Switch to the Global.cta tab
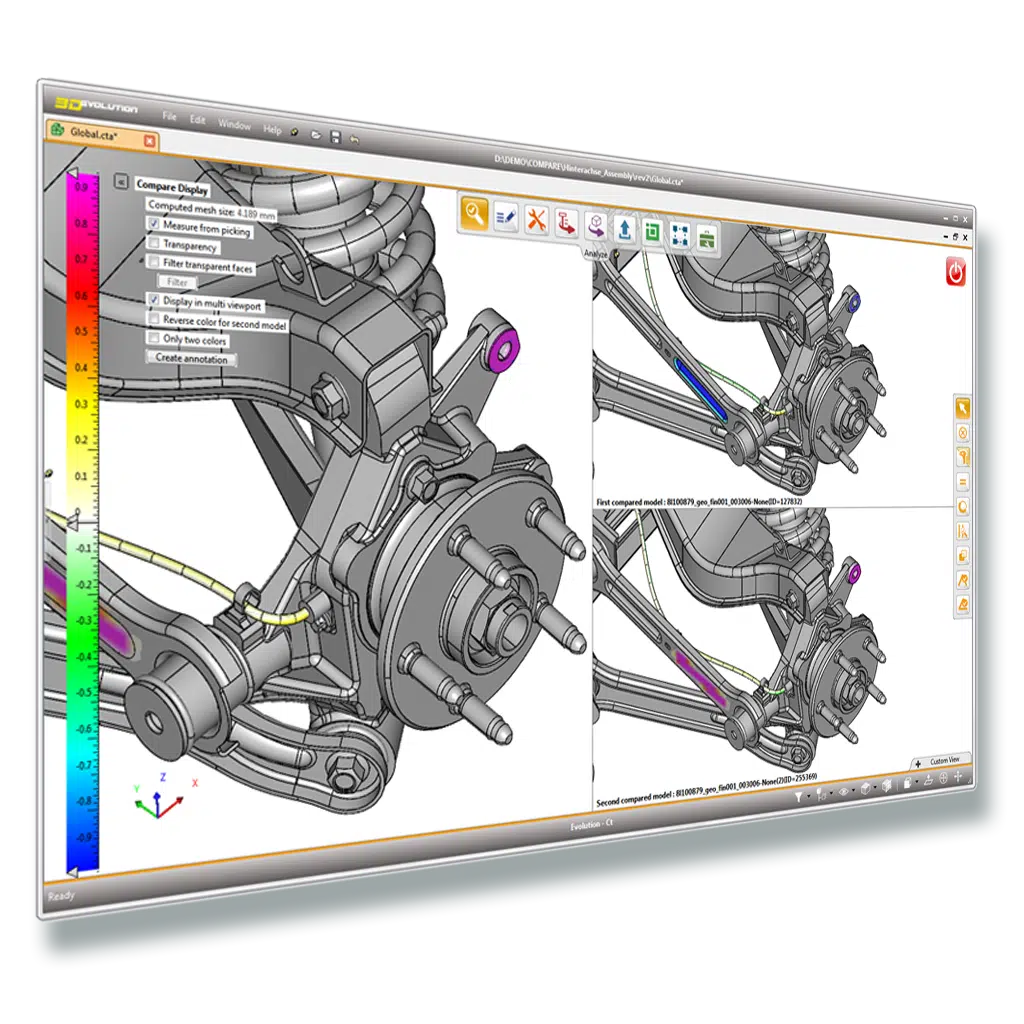The image size is (1024, 1024). (x=92, y=132)
